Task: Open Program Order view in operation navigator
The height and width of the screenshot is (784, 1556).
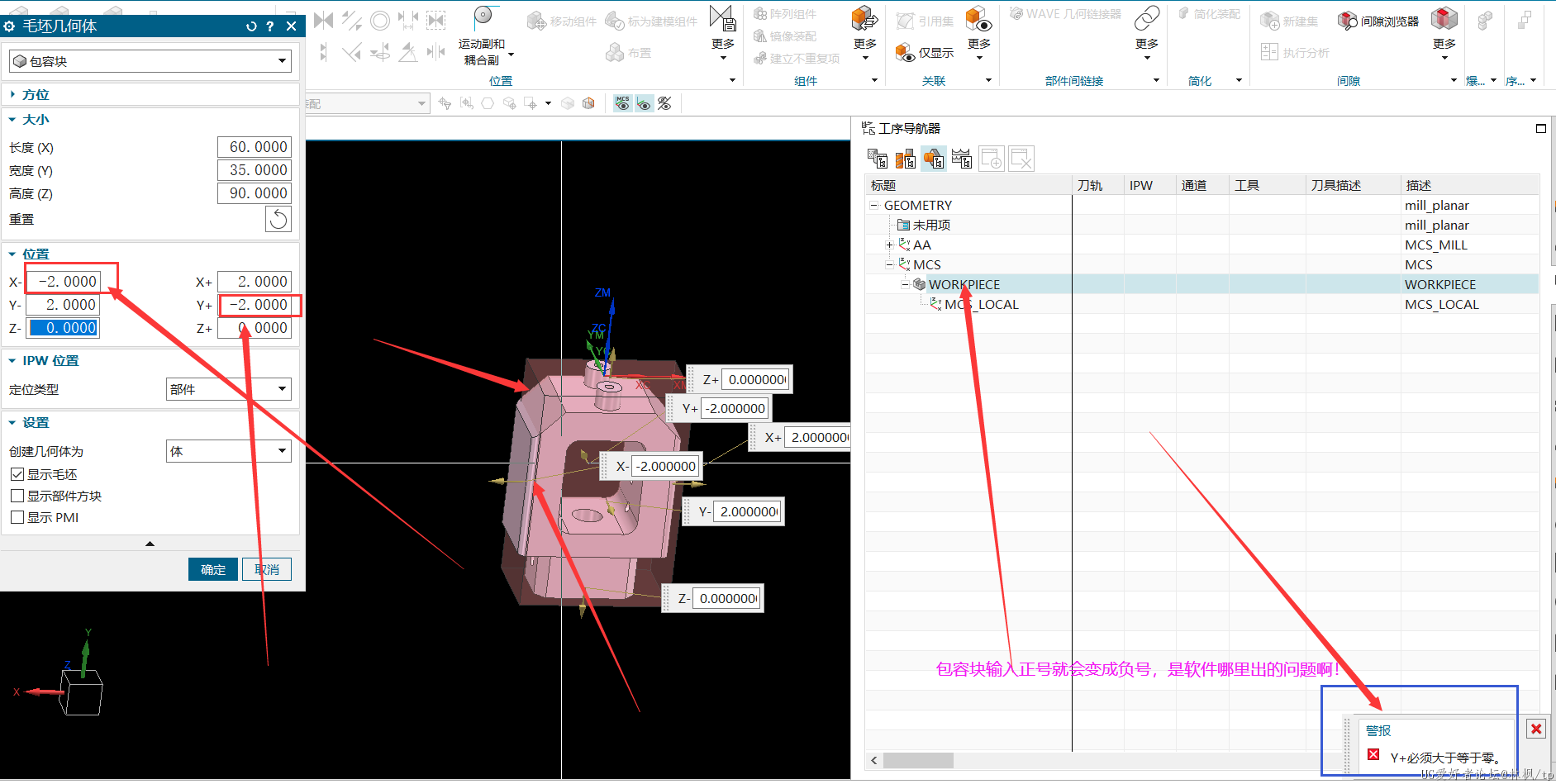Action: pos(878,159)
